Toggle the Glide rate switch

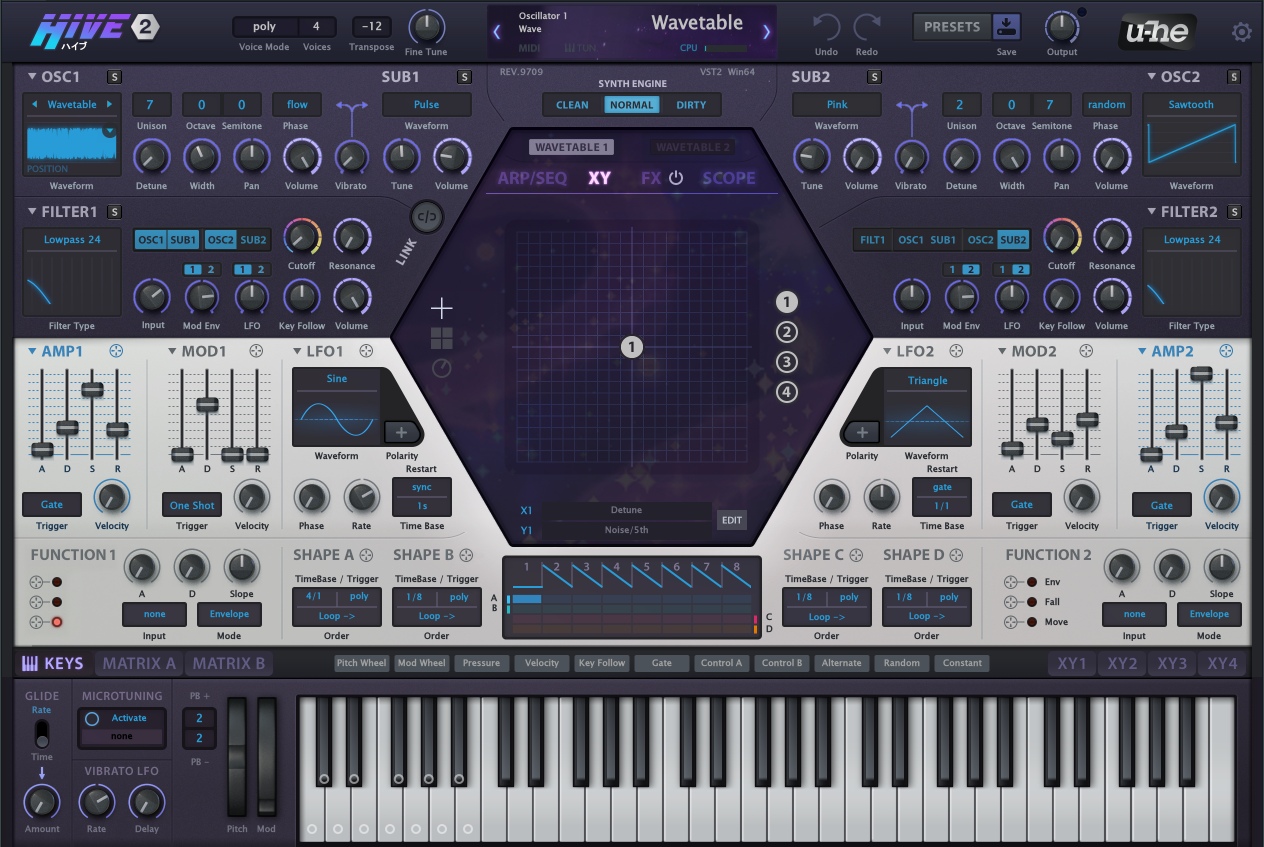coord(41,735)
